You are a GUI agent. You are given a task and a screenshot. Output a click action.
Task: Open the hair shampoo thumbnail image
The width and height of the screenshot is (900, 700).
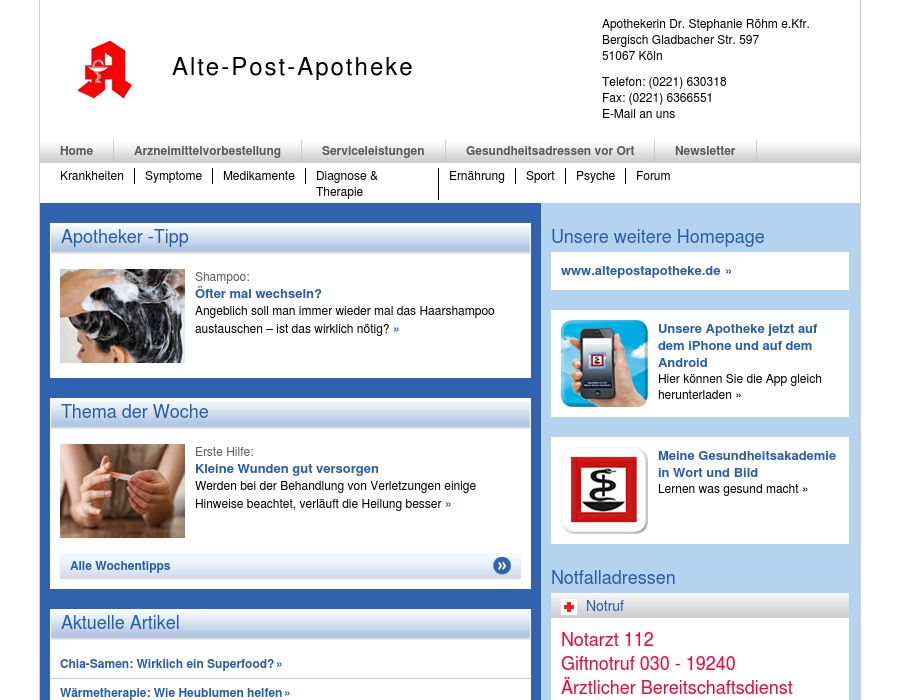click(x=122, y=316)
